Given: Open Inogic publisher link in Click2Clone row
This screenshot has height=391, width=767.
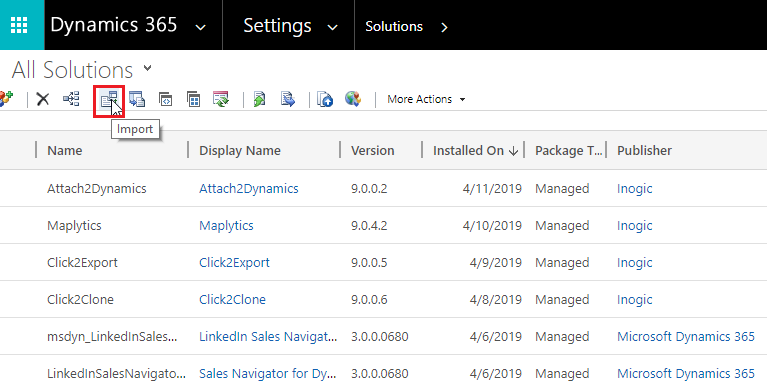Looking at the screenshot, I should [634, 299].
